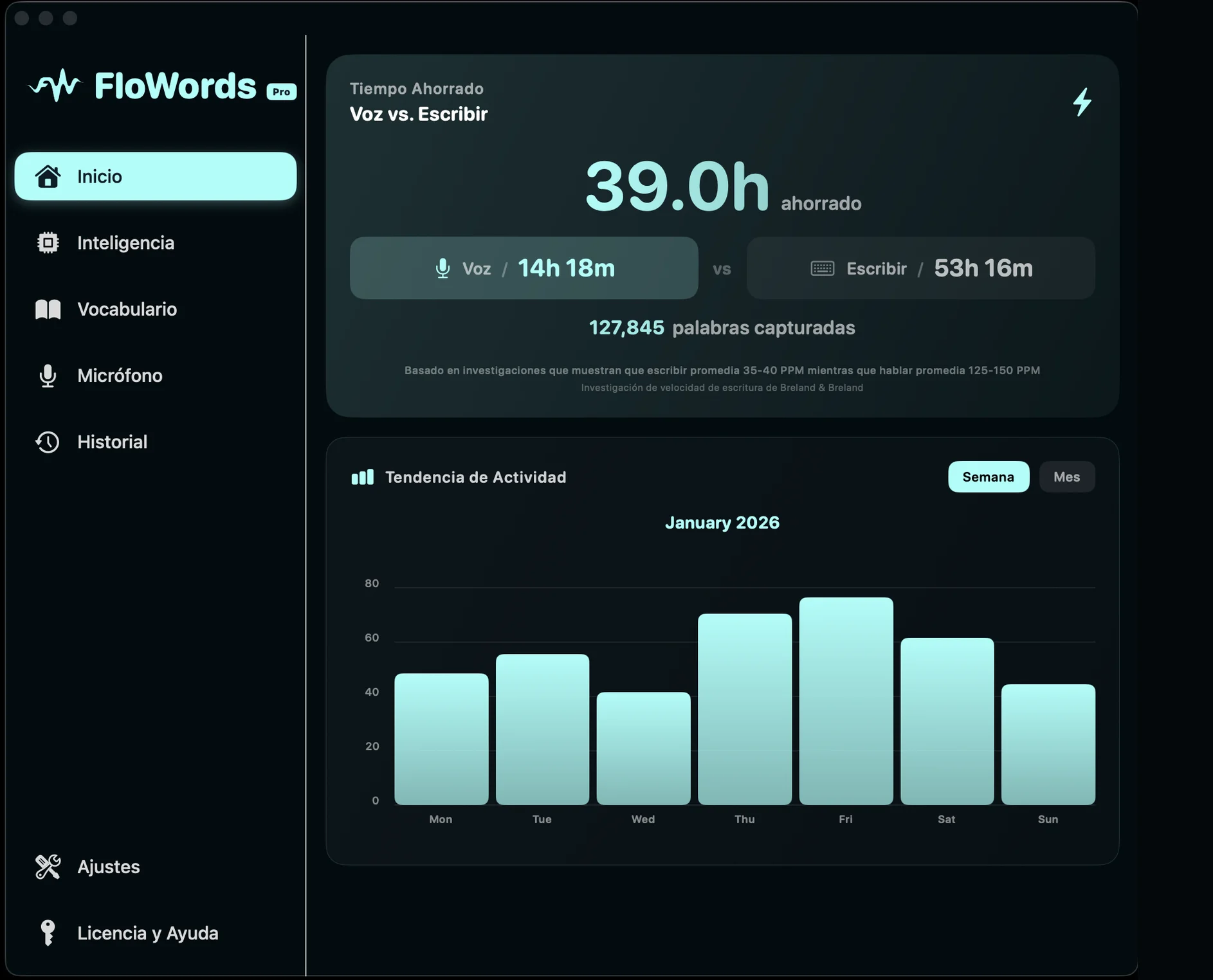The width and height of the screenshot is (1213, 980).
Task: Click the open book Vocabulario icon
Action: [x=48, y=309]
